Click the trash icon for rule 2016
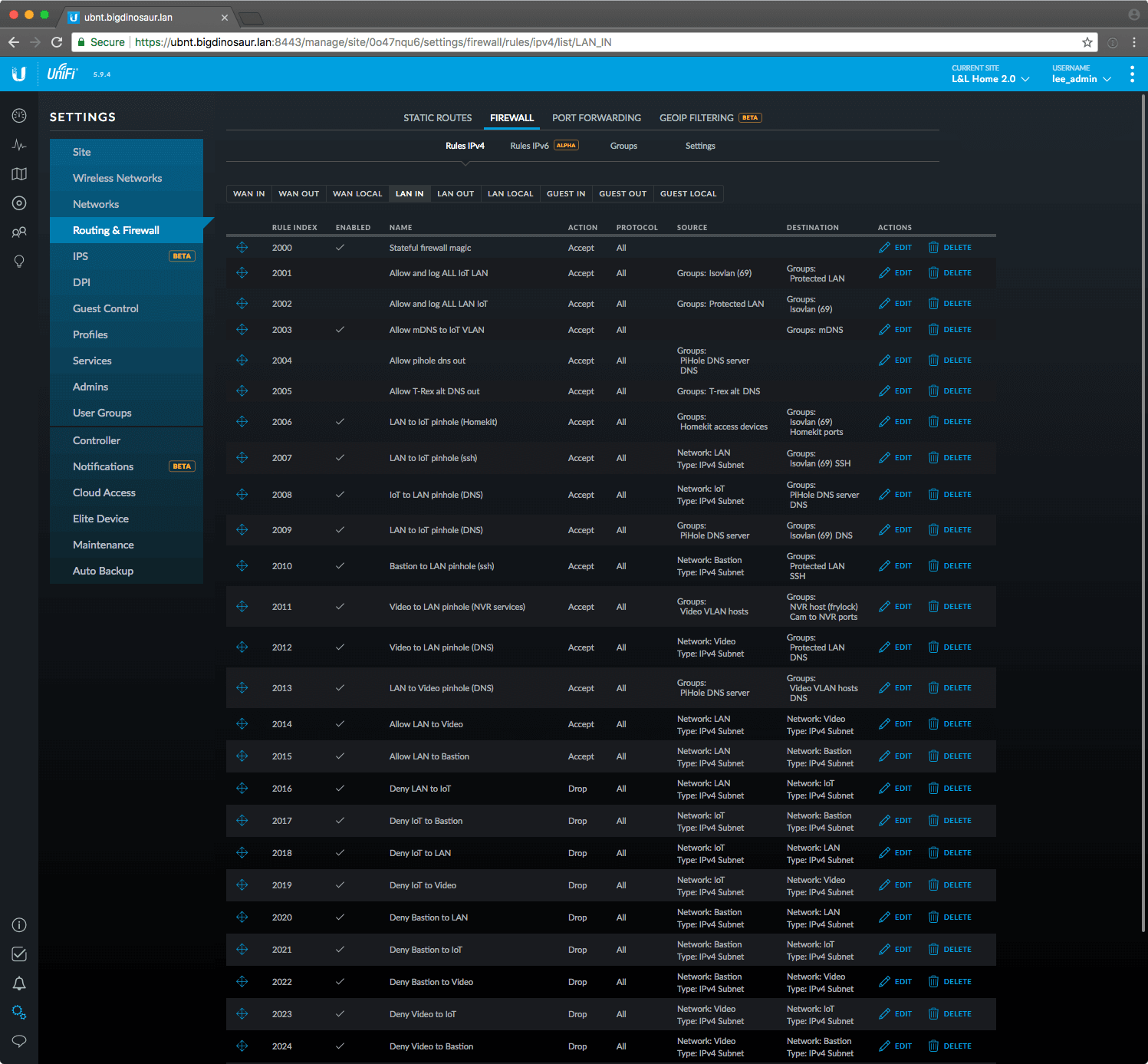This screenshot has height=1064, width=1148. [933, 789]
